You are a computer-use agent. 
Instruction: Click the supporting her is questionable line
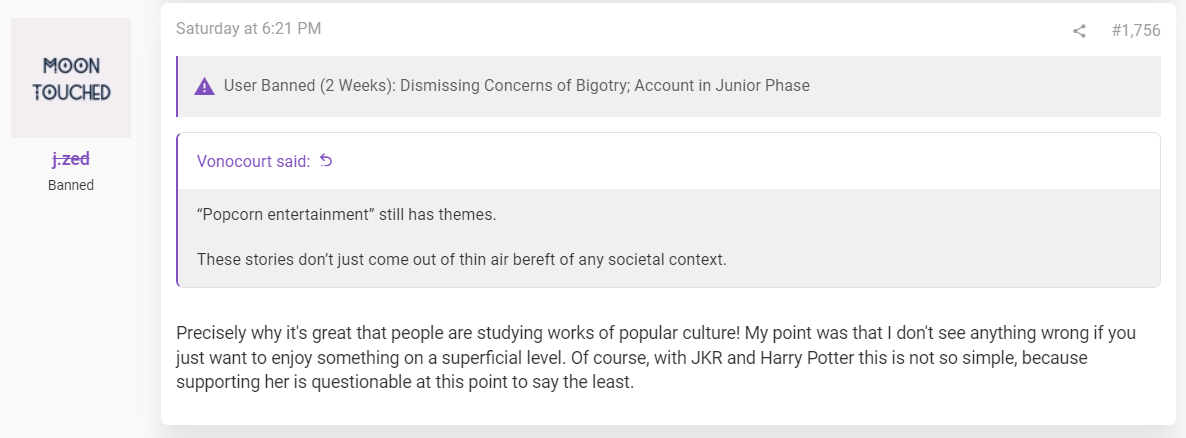coord(405,382)
